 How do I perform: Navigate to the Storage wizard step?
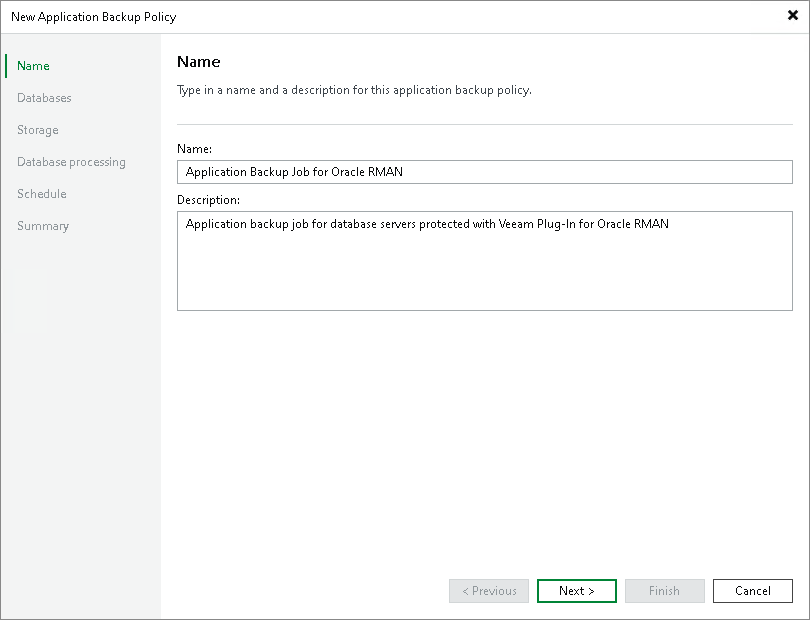[x=37, y=129]
